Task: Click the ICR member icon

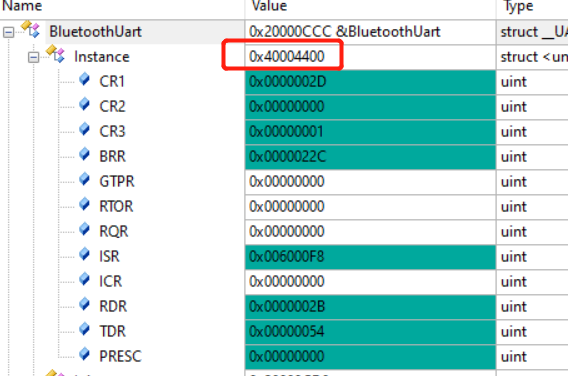Action: [x=84, y=279]
